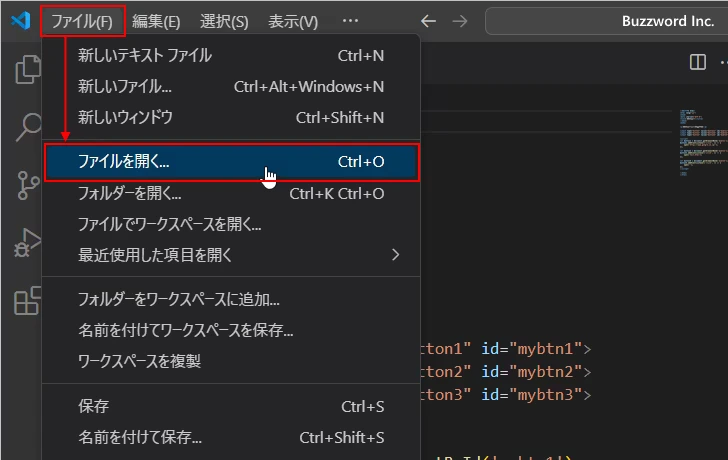This screenshot has height=460, width=728.
Task: Click the VS Code logo icon
Action: coord(20,21)
